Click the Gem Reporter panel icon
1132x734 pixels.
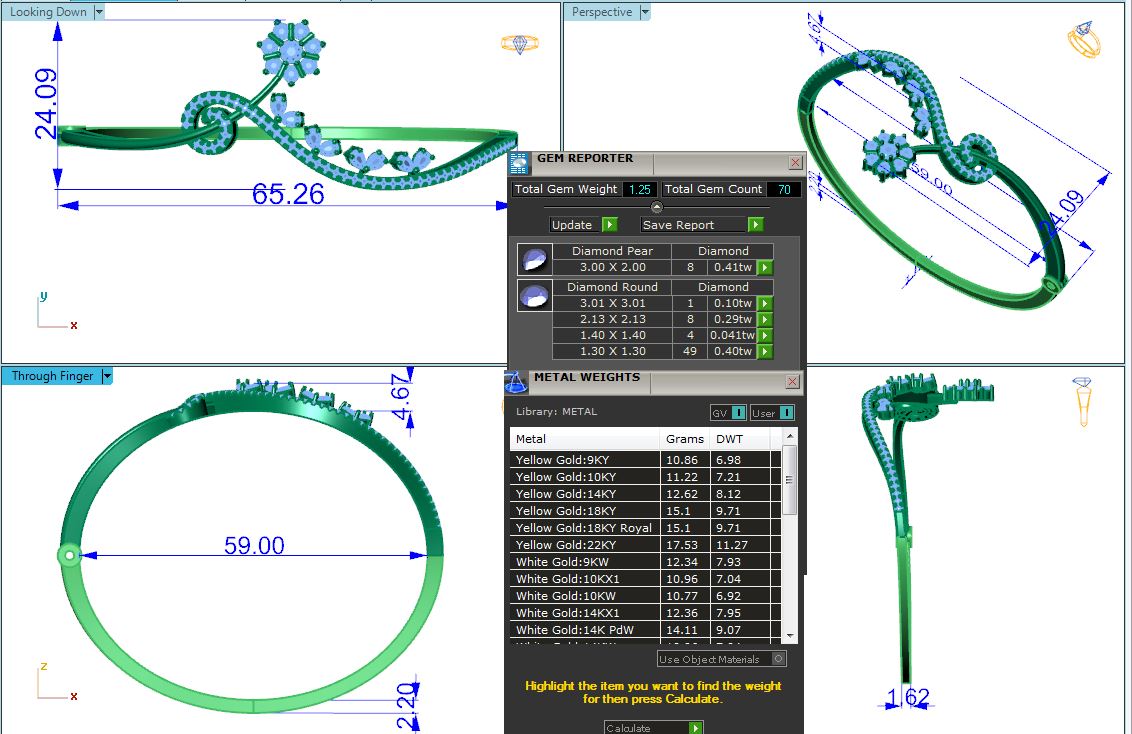click(519, 162)
